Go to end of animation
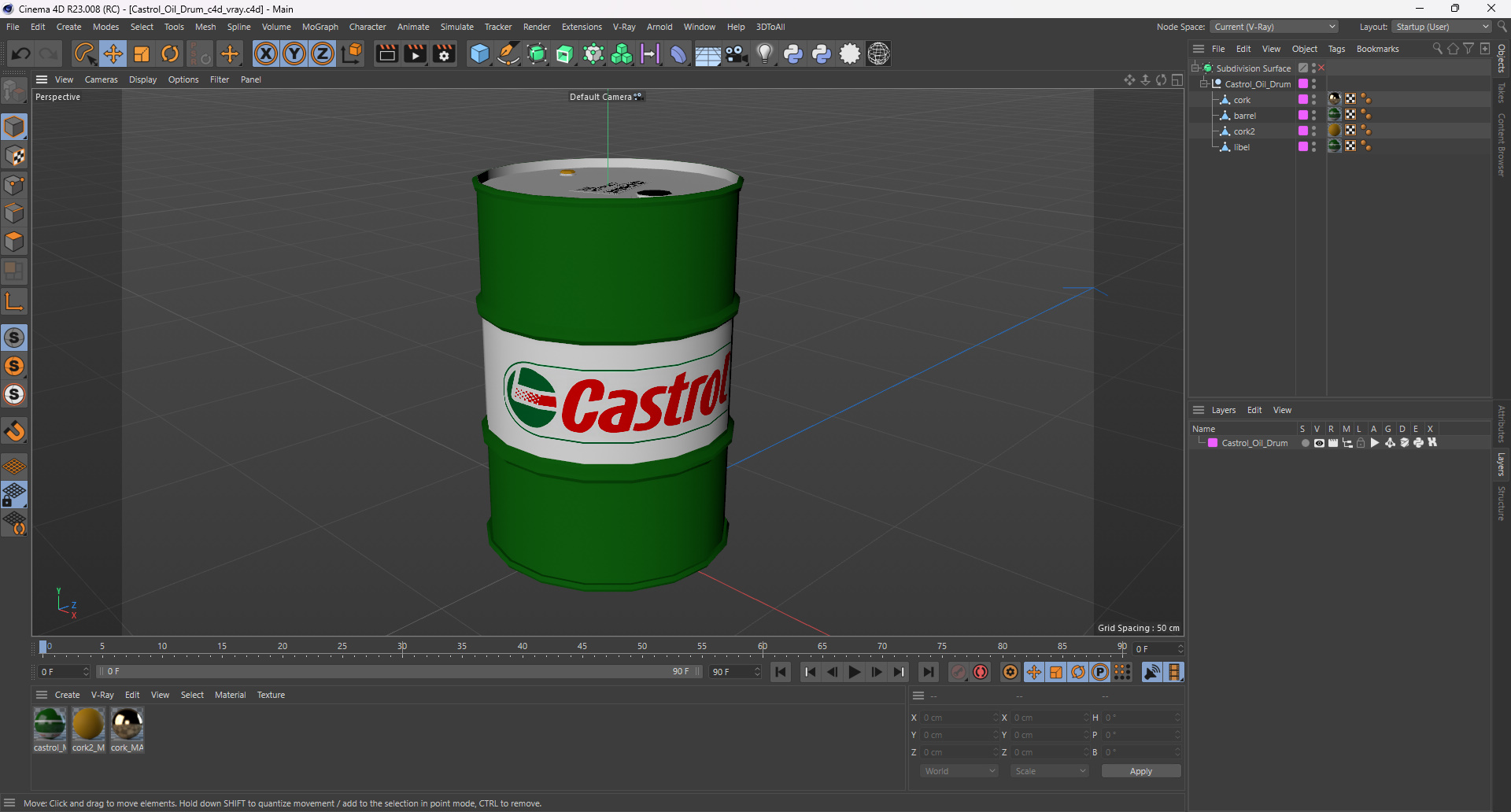Viewport: 1511px width, 812px height. (929, 672)
